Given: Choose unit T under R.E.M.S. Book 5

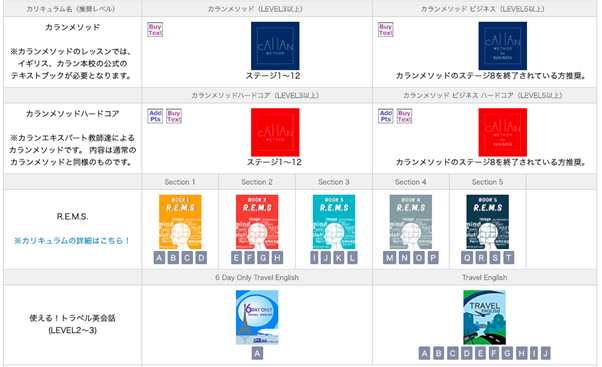Looking at the screenshot, I should click(x=508, y=258).
